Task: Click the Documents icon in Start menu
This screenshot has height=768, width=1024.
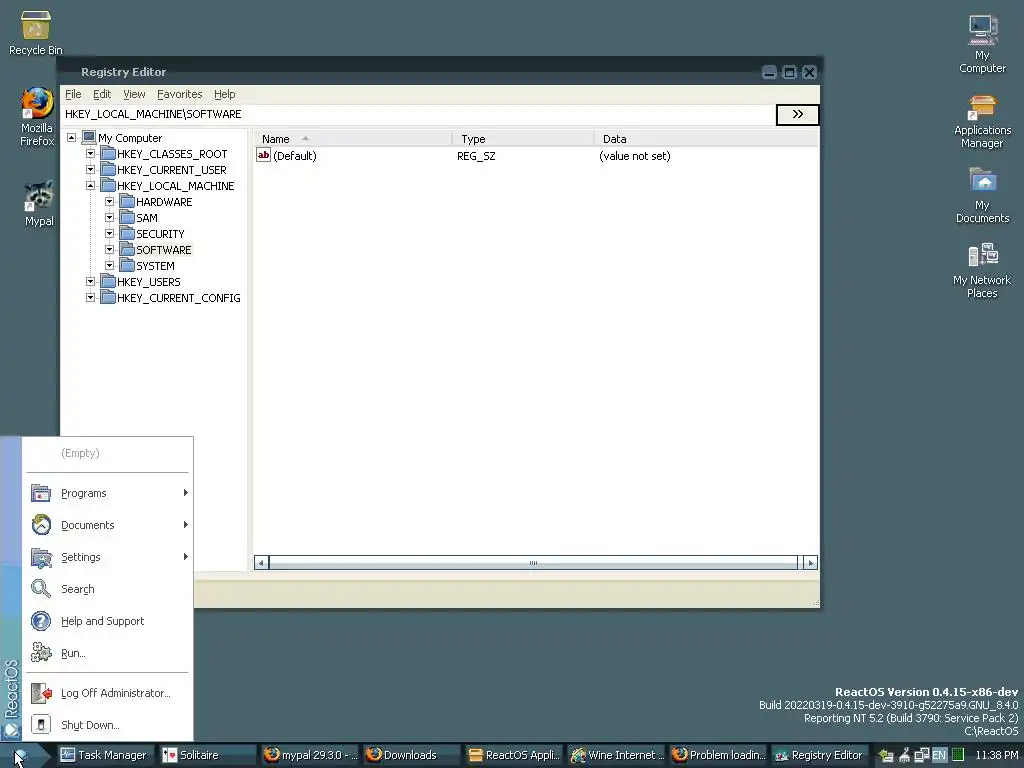Action: (x=41, y=525)
